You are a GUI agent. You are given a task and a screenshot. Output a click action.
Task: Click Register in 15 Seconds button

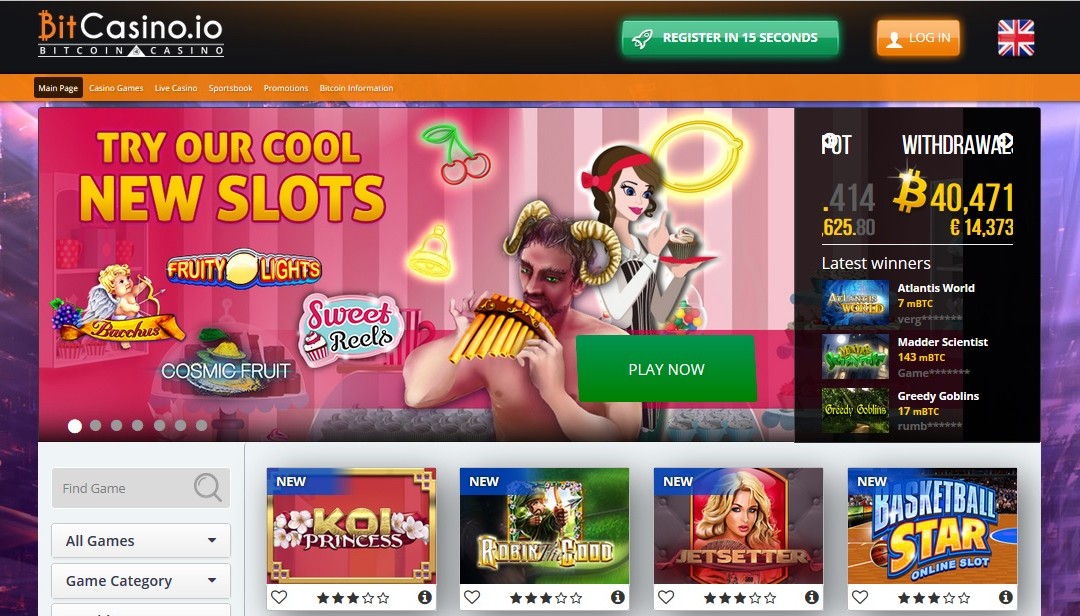point(730,38)
